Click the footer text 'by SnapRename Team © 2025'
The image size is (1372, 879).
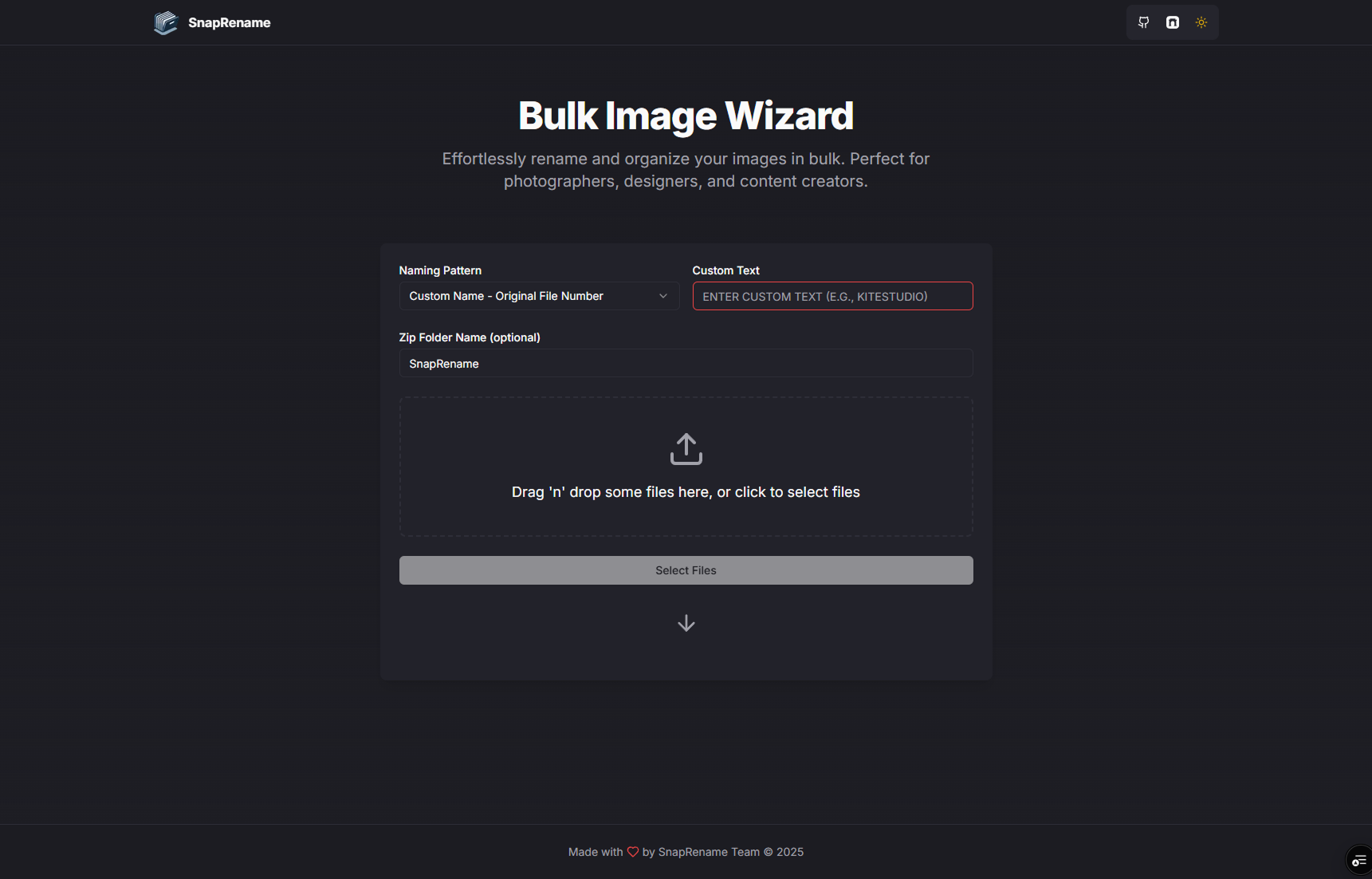coord(723,852)
